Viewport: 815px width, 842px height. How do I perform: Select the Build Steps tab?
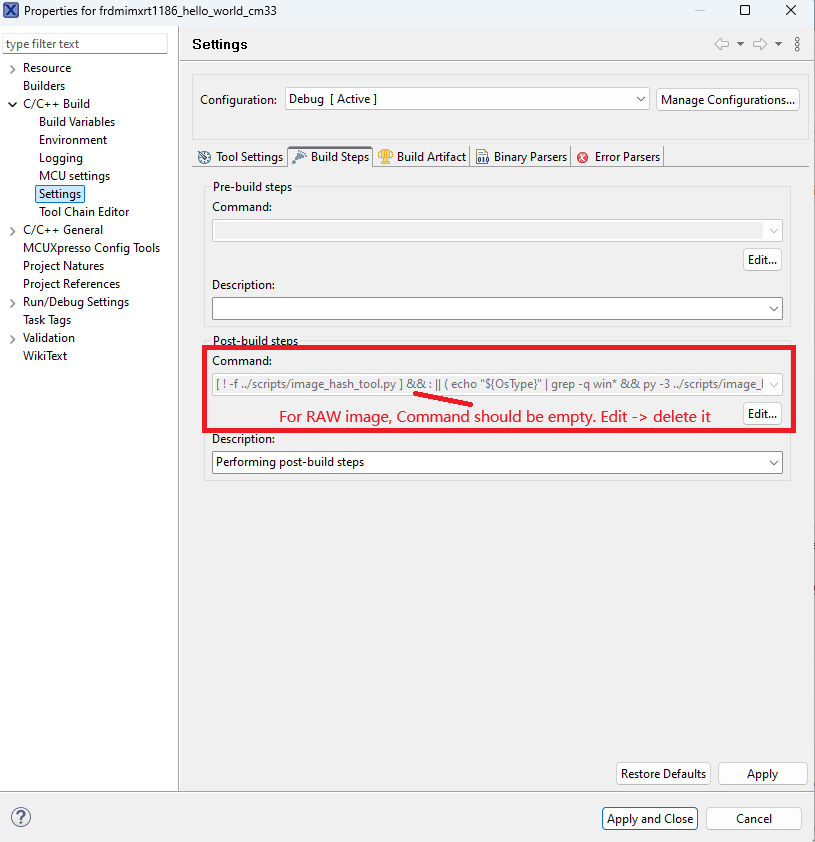click(x=330, y=157)
